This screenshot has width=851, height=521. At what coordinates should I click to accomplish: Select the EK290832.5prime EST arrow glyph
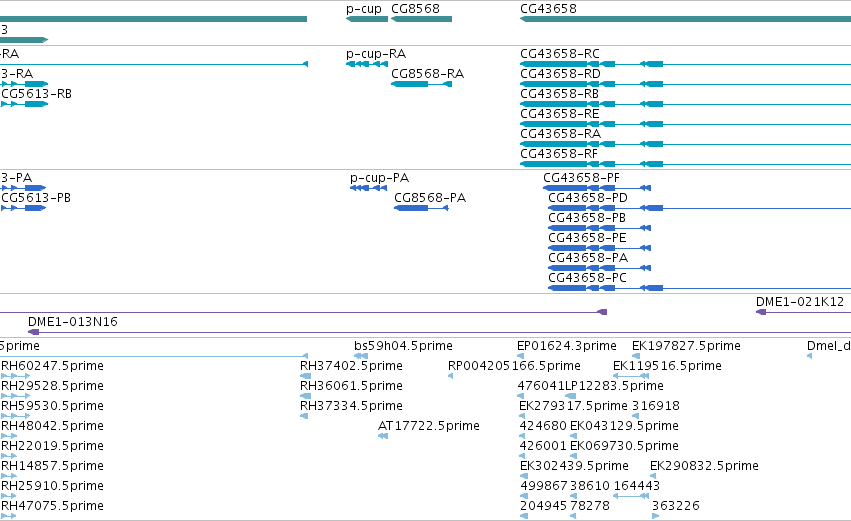pyautogui.click(x=653, y=476)
